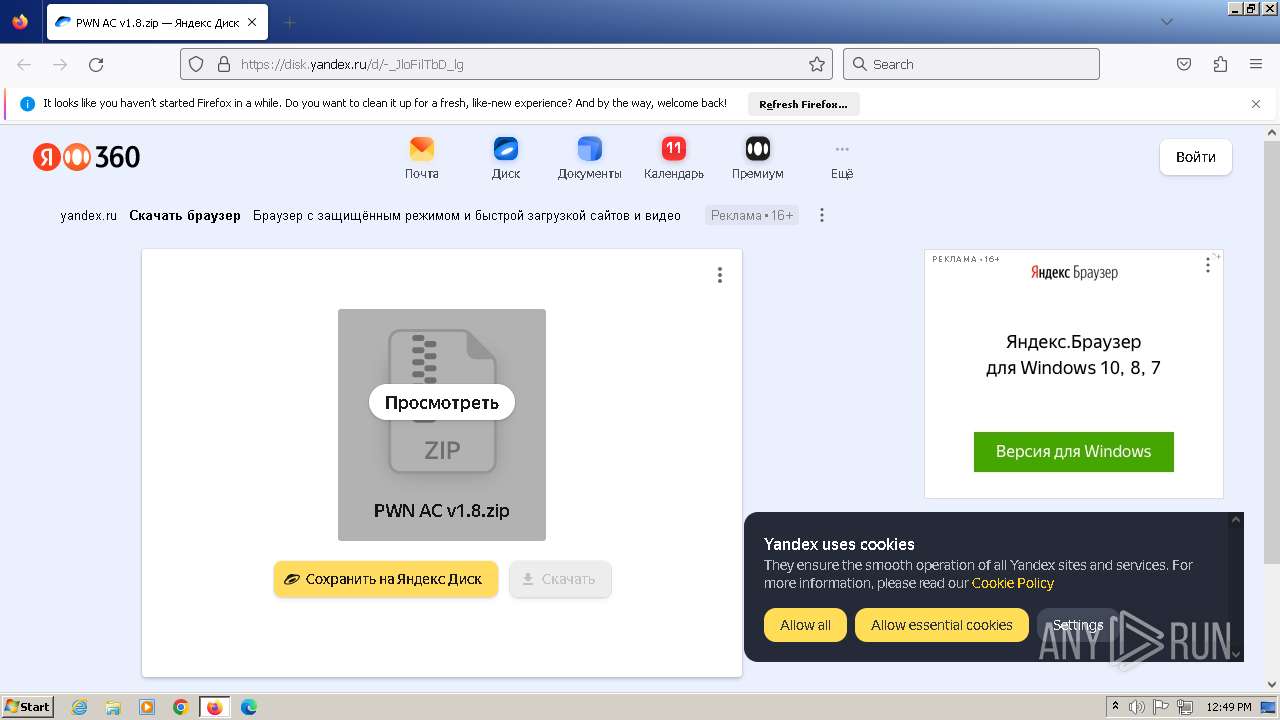Click the action center flag tray icon
The height and width of the screenshot is (720, 1280).
[1161, 707]
